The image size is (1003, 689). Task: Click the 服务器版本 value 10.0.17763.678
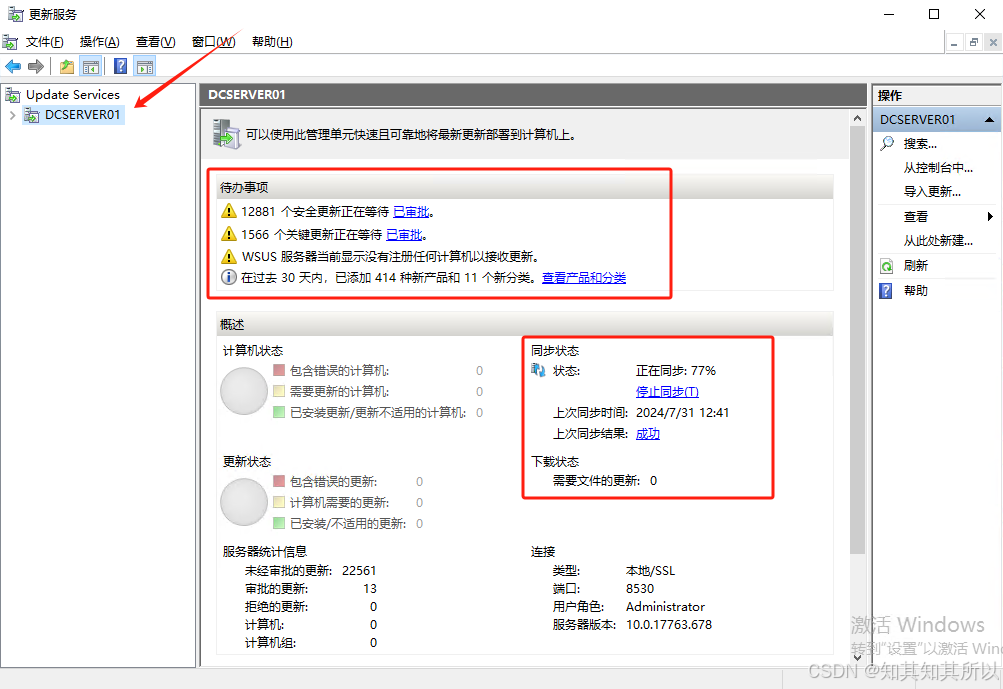(668, 624)
